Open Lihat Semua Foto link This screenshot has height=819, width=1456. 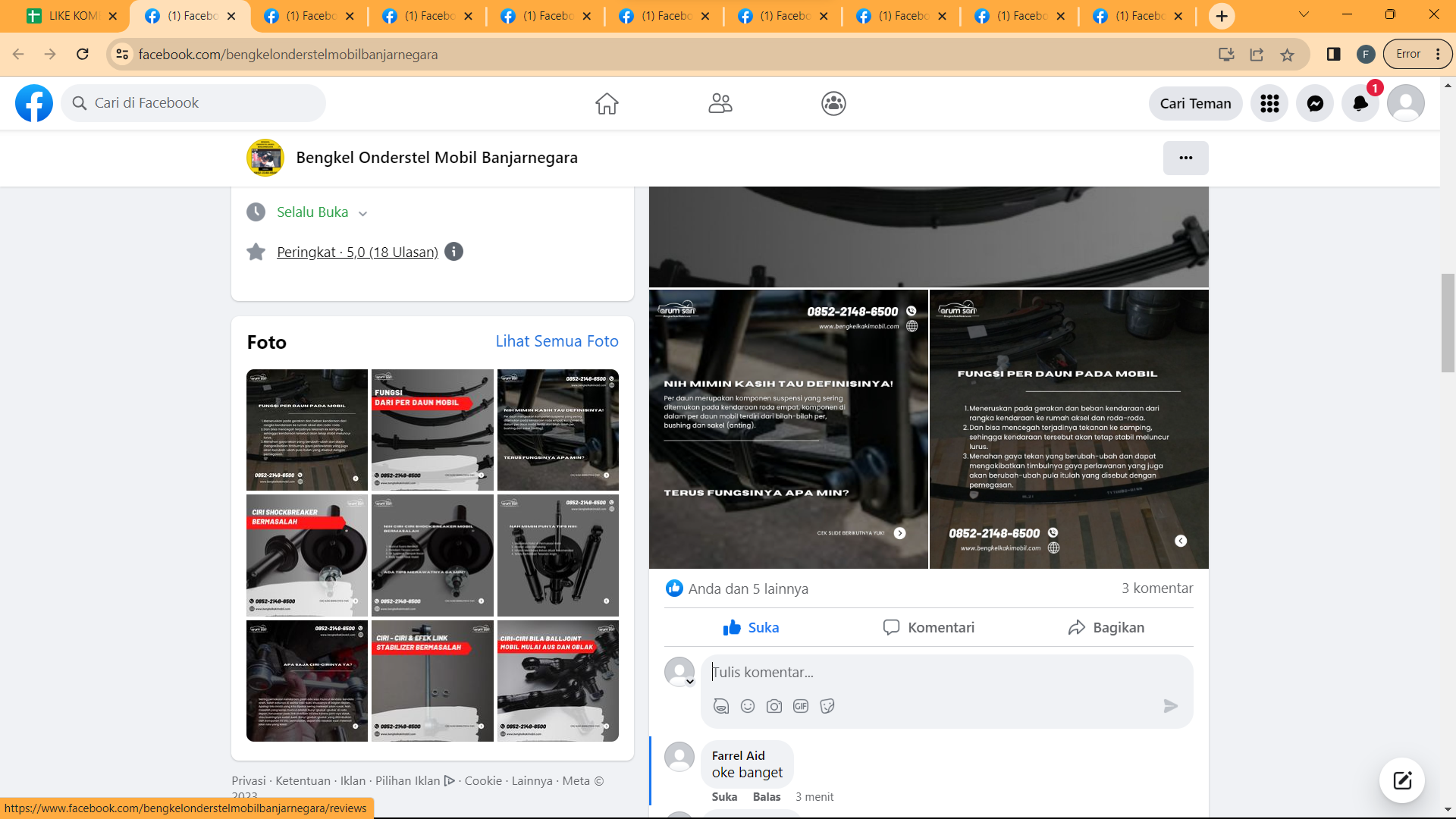pos(557,341)
